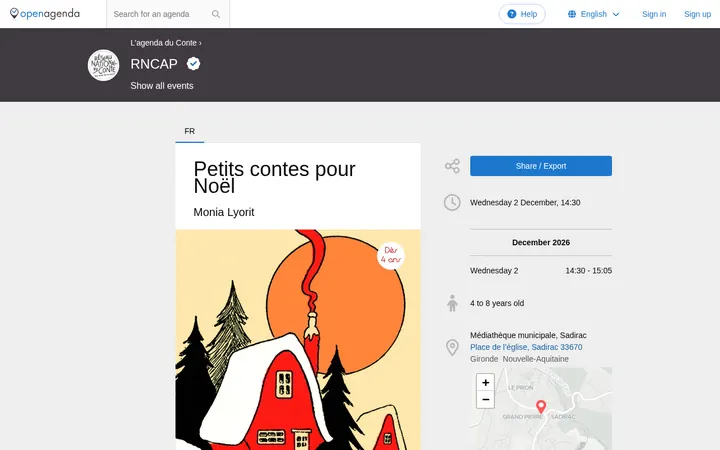Click the red map marker
The width and height of the screenshot is (720, 450).
(541, 407)
